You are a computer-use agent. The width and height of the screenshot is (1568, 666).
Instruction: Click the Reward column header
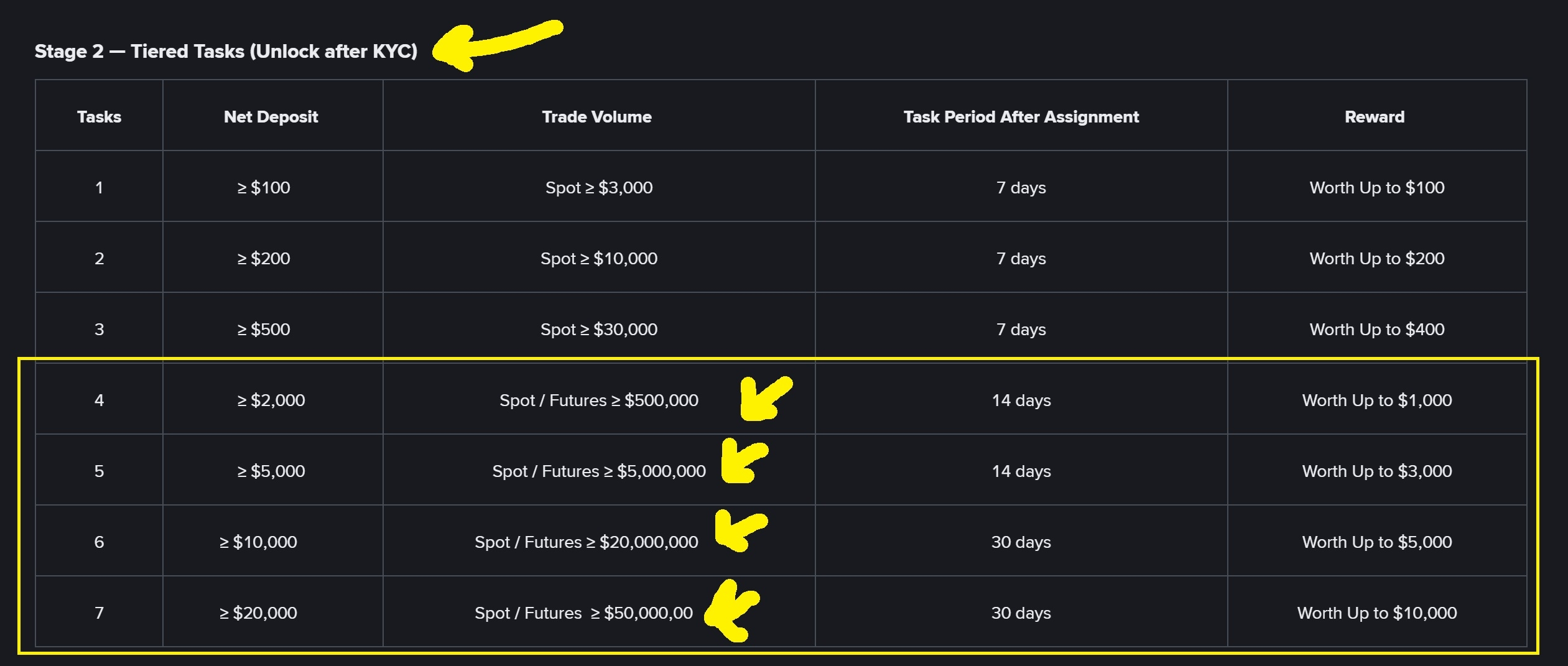(x=1375, y=117)
